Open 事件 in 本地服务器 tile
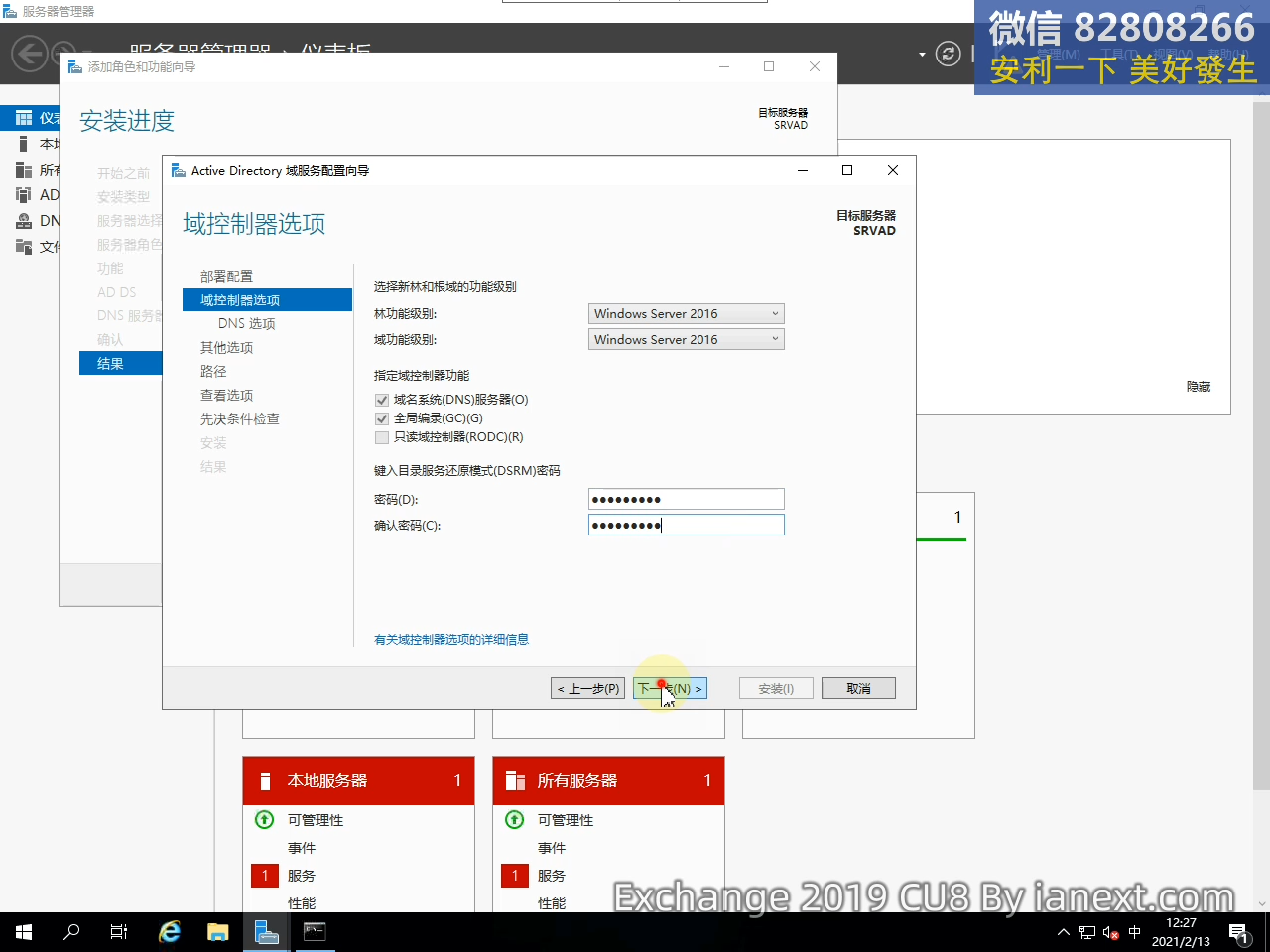 pyautogui.click(x=302, y=848)
